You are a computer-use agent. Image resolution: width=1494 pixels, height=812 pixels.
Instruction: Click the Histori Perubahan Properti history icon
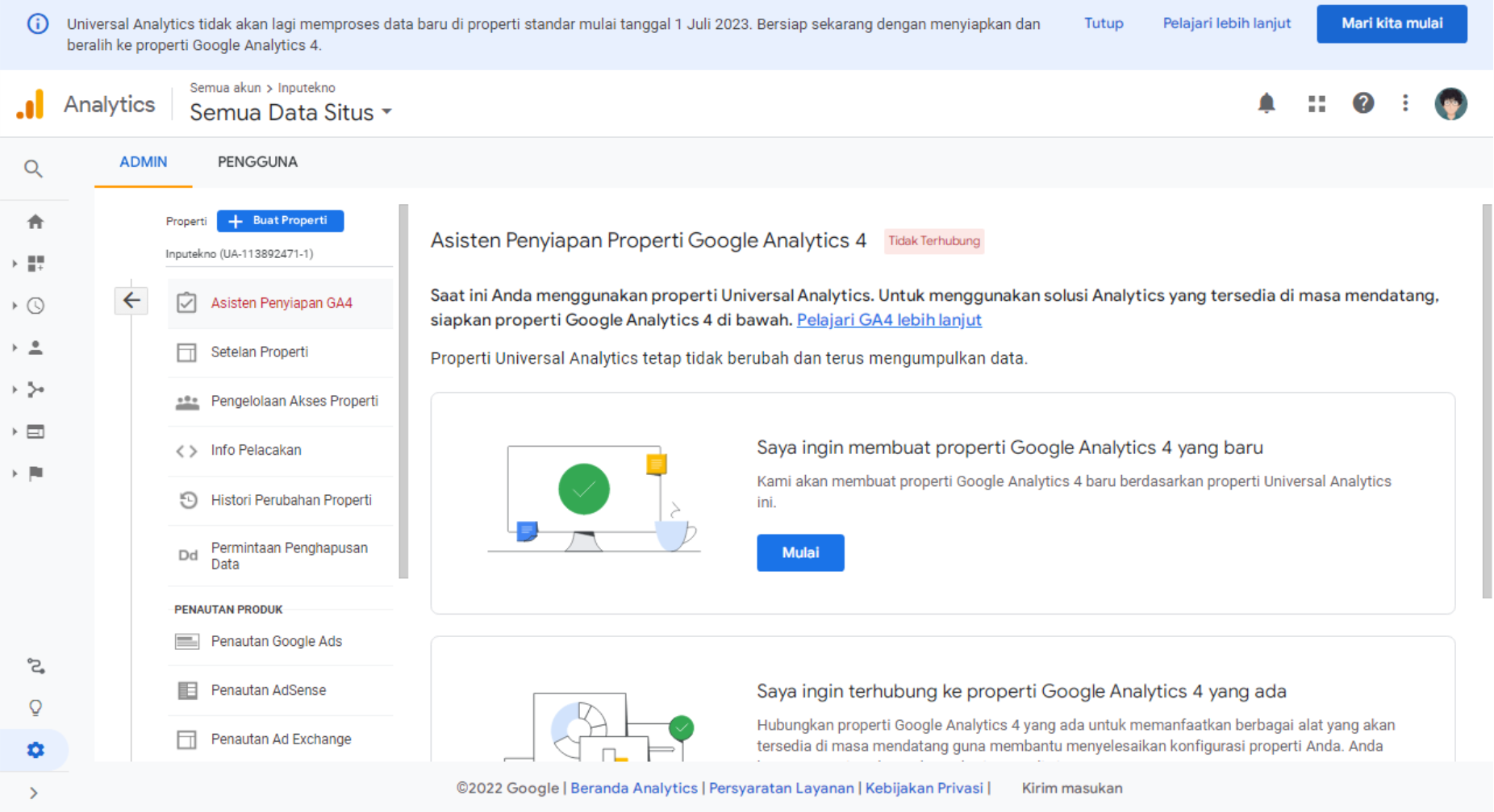pos(188,500)
